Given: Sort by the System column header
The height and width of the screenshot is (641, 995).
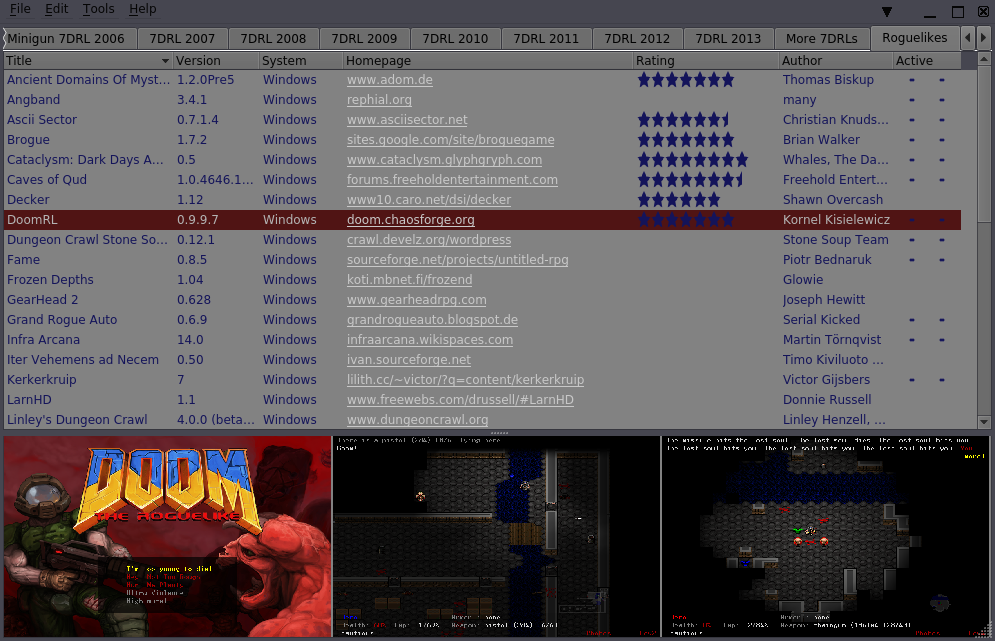Looking at the screenshot, I should point(300,60).
